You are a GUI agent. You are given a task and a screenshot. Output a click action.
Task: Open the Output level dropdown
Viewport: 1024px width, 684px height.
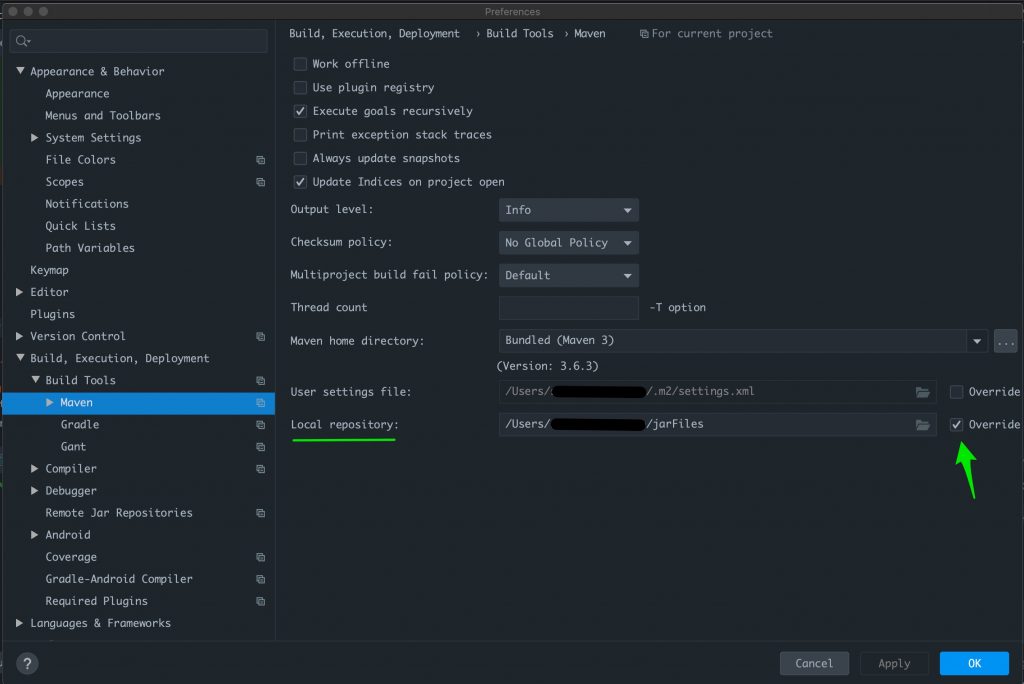[568, 210]
